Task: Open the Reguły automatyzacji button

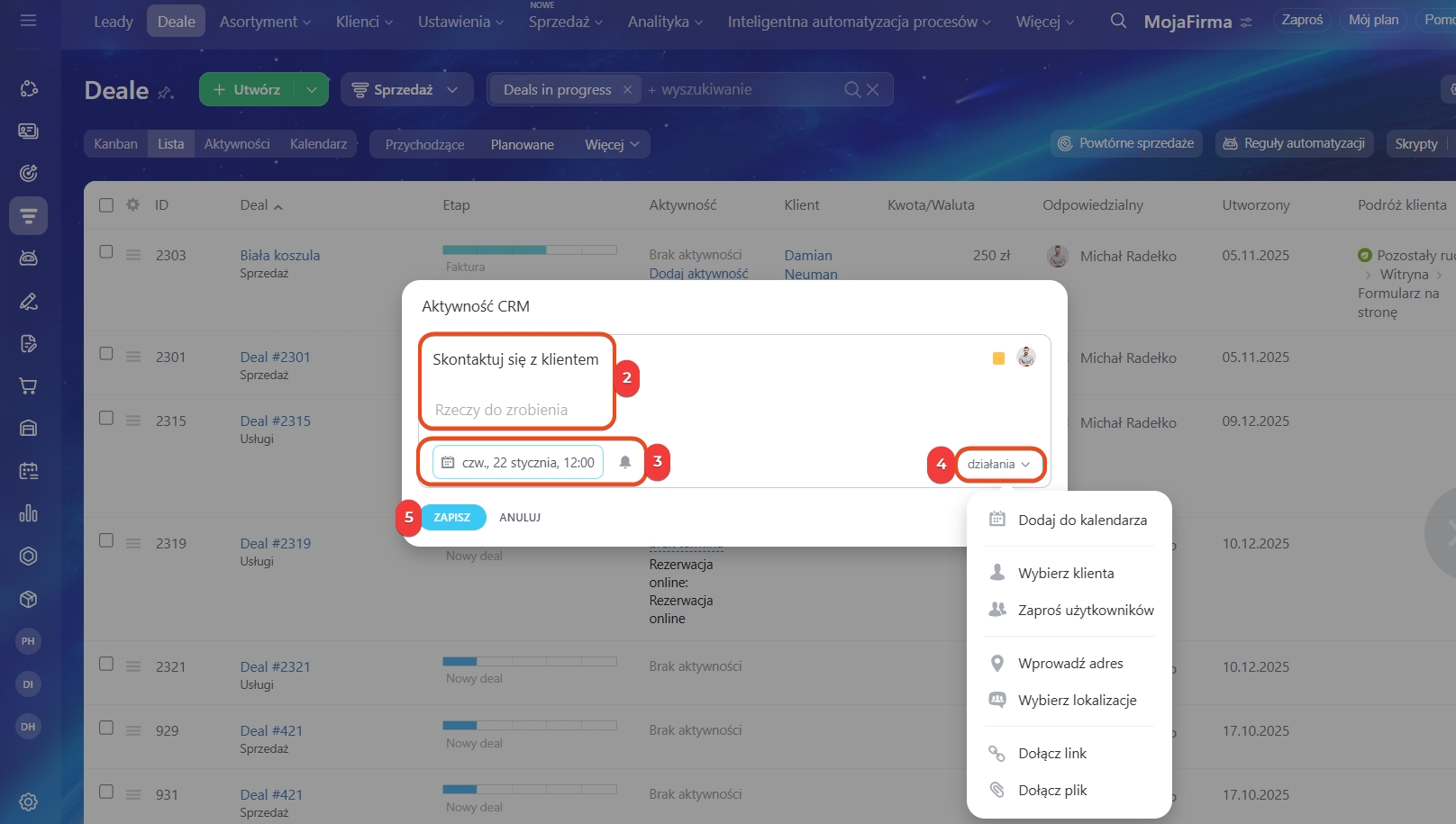Action: point(1295,143)
